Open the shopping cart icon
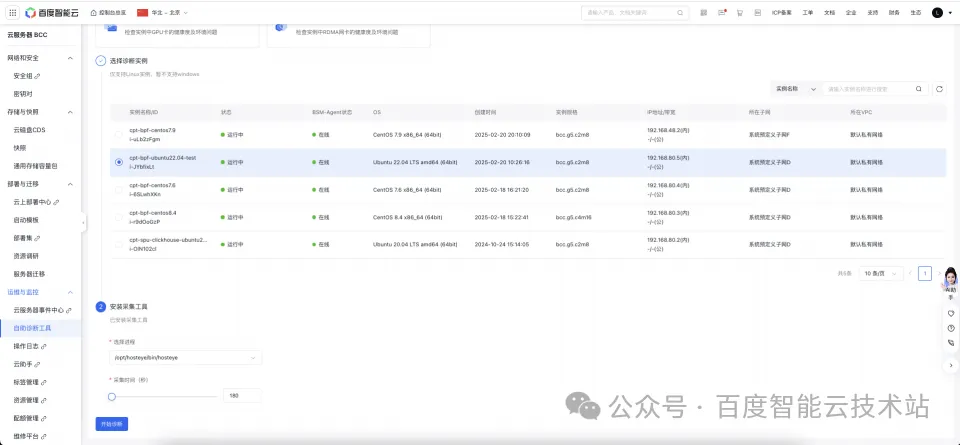 740,12
